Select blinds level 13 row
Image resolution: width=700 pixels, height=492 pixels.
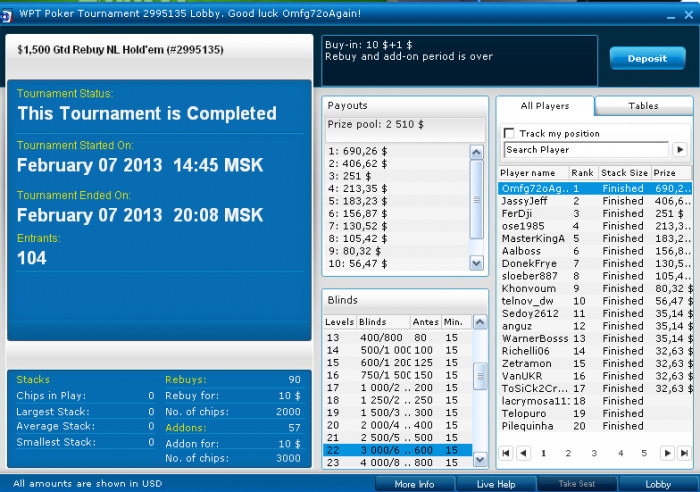pos(397,338)
